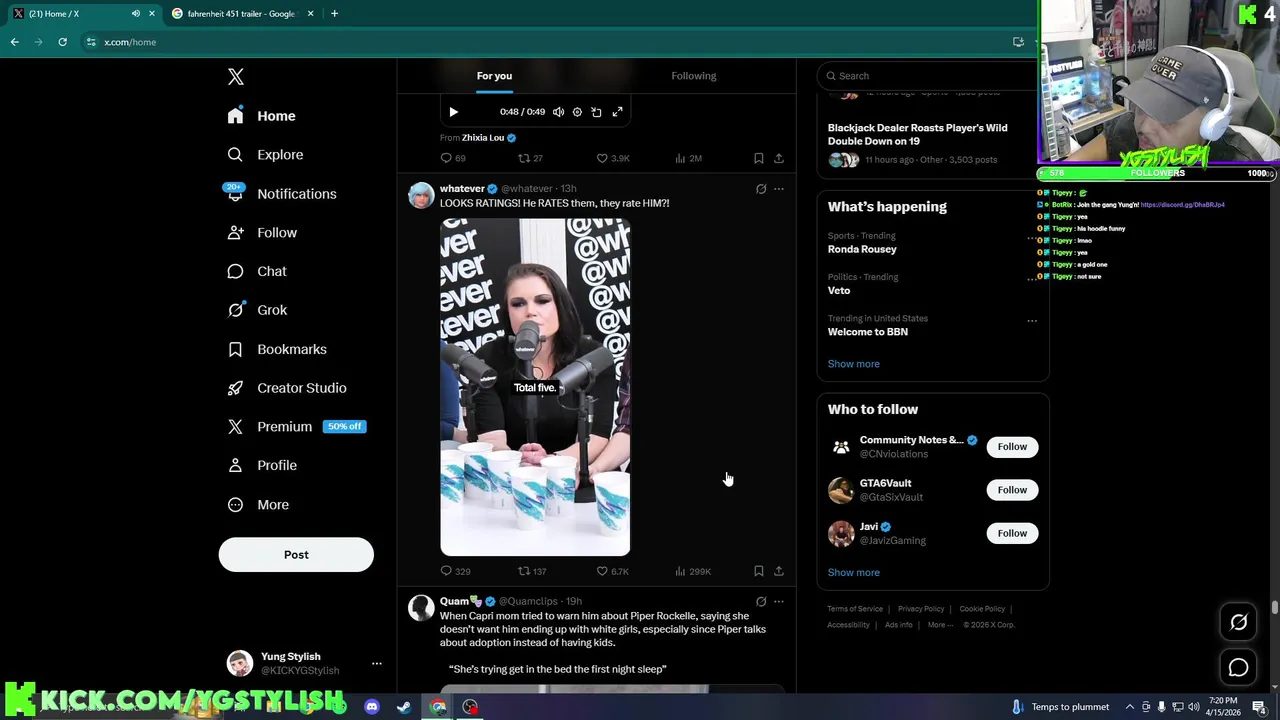This screenshot has height=720, width=1280.
Task: Open more options on whatever post
Action: [779, 189]
